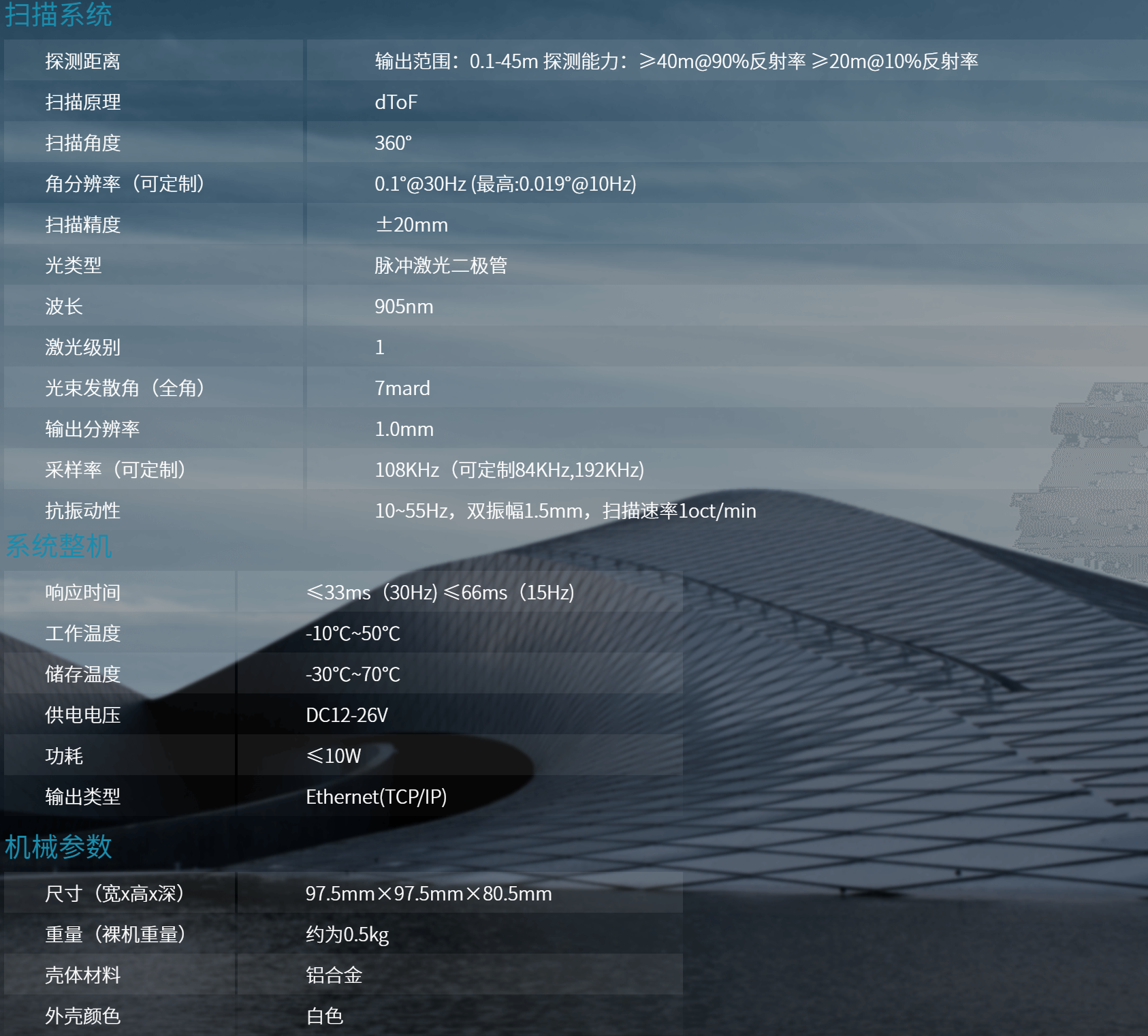
Task: Click the '输出分辨率' label
Action: click(92, 429)
